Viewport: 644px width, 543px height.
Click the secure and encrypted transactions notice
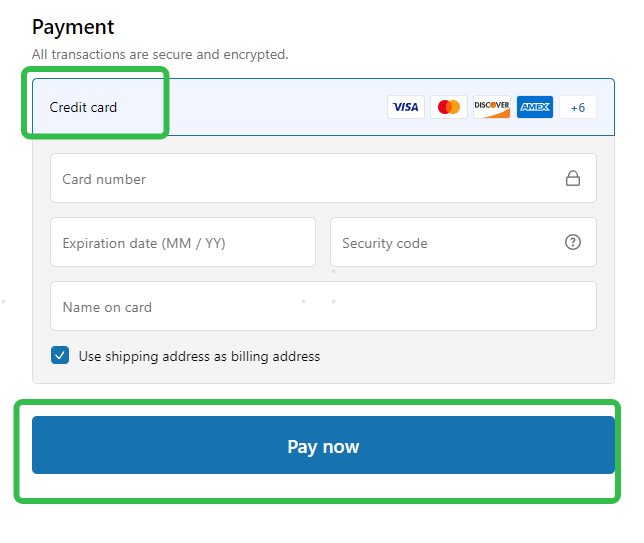point(160,54)
